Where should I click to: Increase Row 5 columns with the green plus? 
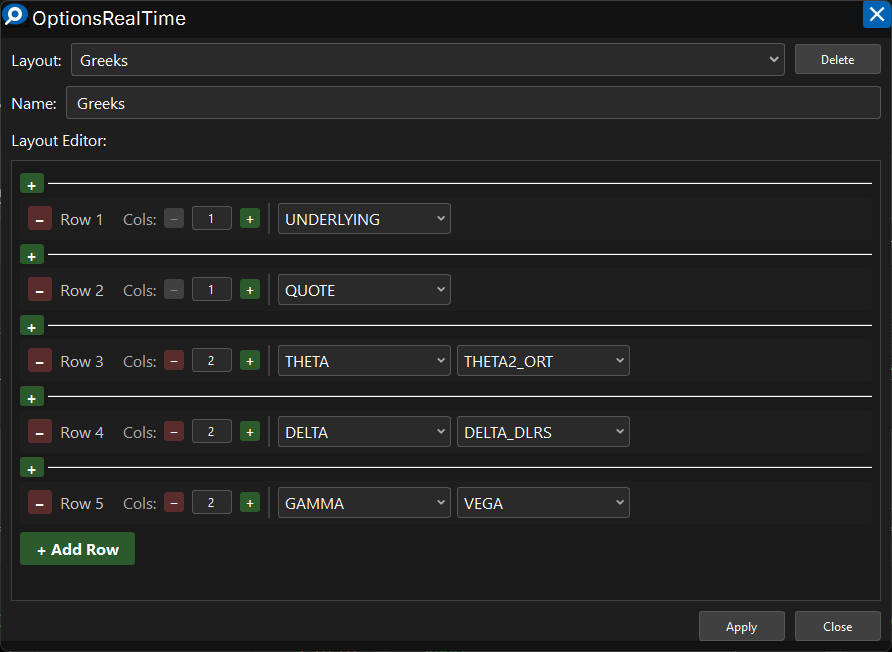pos(250,503)
